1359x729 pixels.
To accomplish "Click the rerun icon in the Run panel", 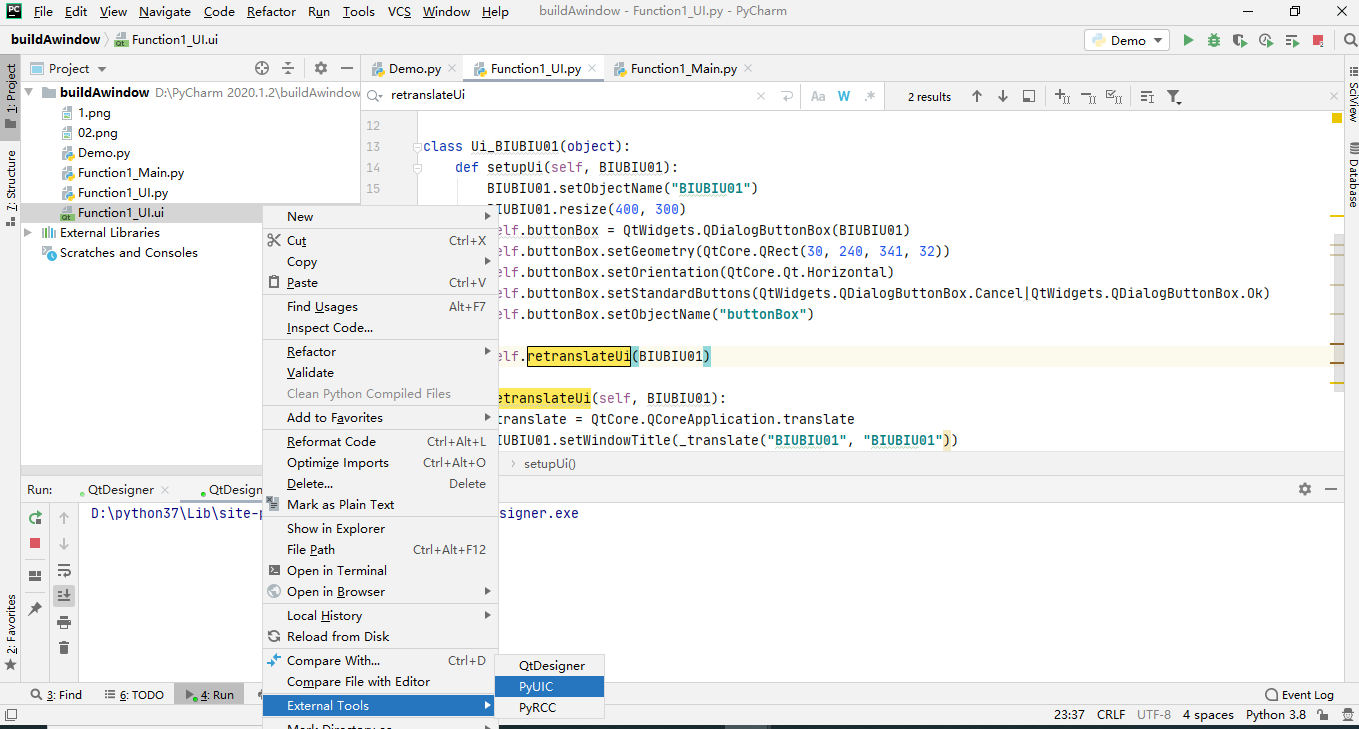I will coord(35,518).
